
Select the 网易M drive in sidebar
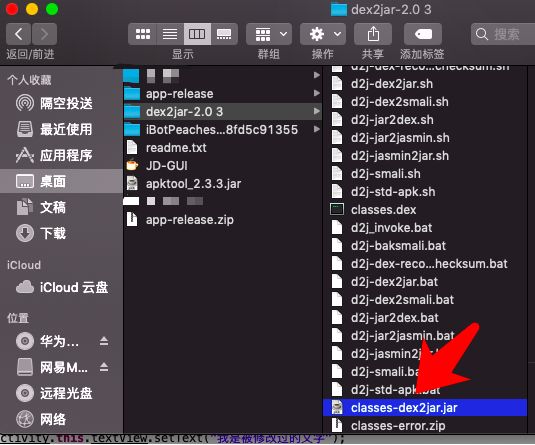point(51,367)
